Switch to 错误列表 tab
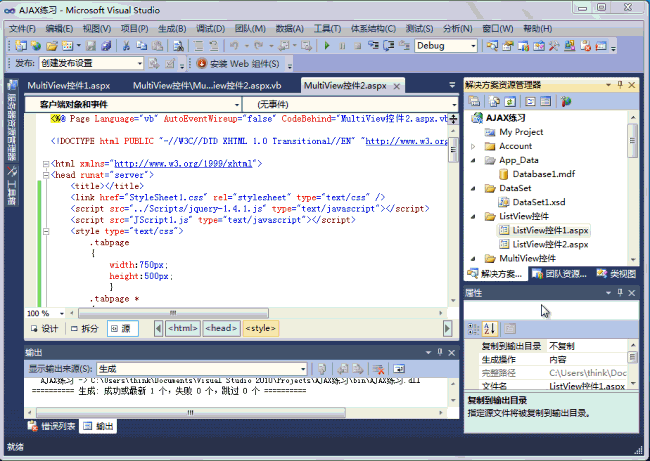 [x=52, y=426]
